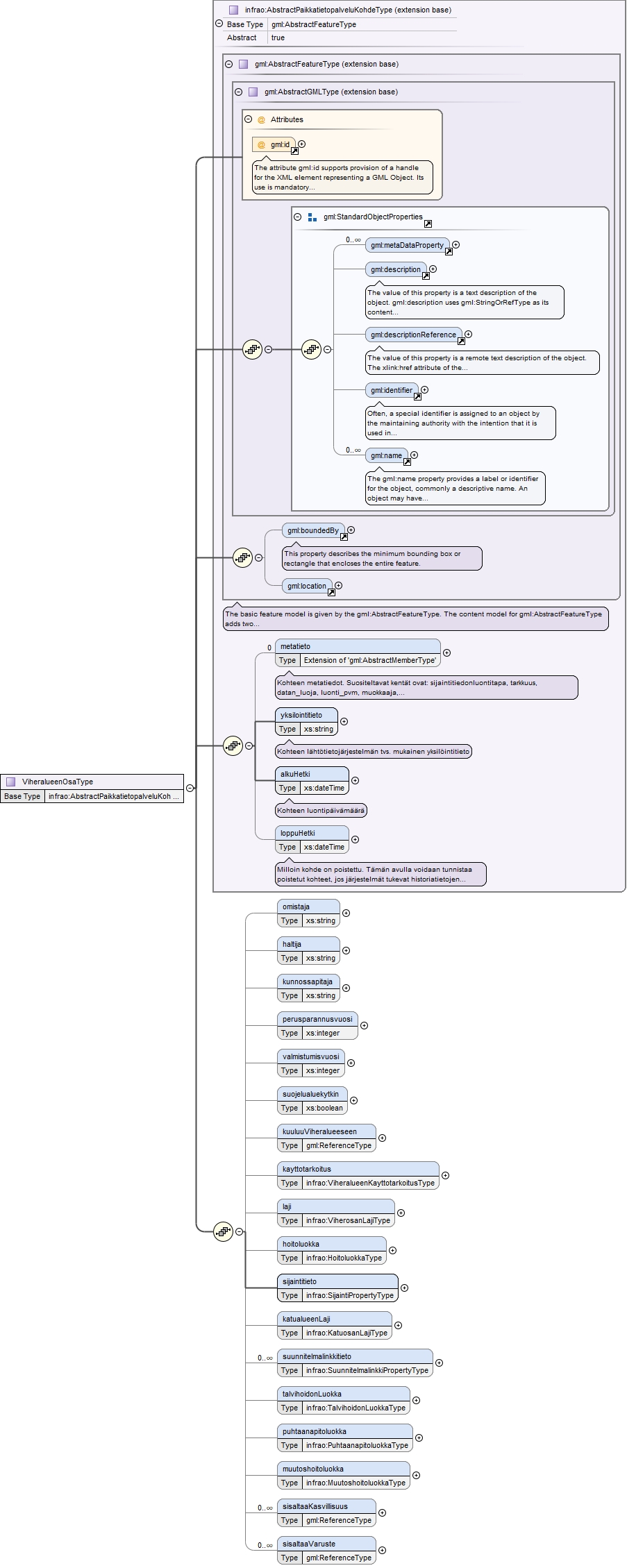Viewport: 627px width, 1568px height.
Task: Click gml:AbstractGMLType purple type icon
Action: 253,92
